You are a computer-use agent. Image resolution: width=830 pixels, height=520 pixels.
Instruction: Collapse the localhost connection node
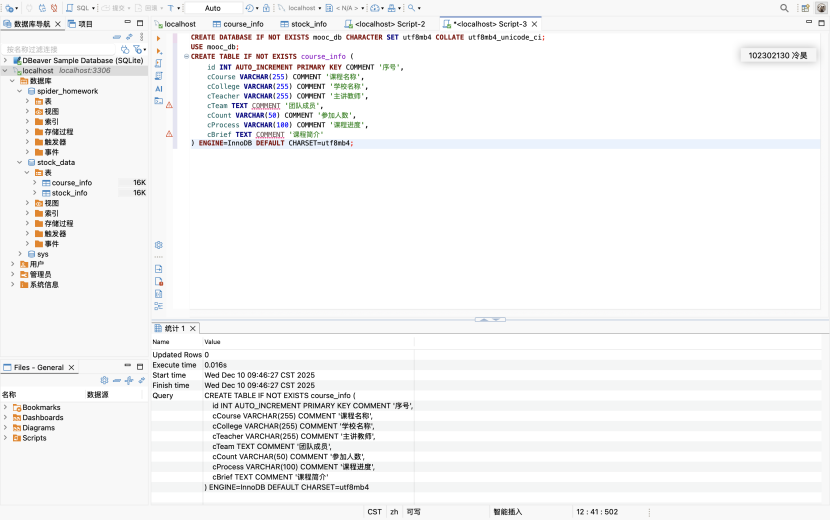pos(5,70)
